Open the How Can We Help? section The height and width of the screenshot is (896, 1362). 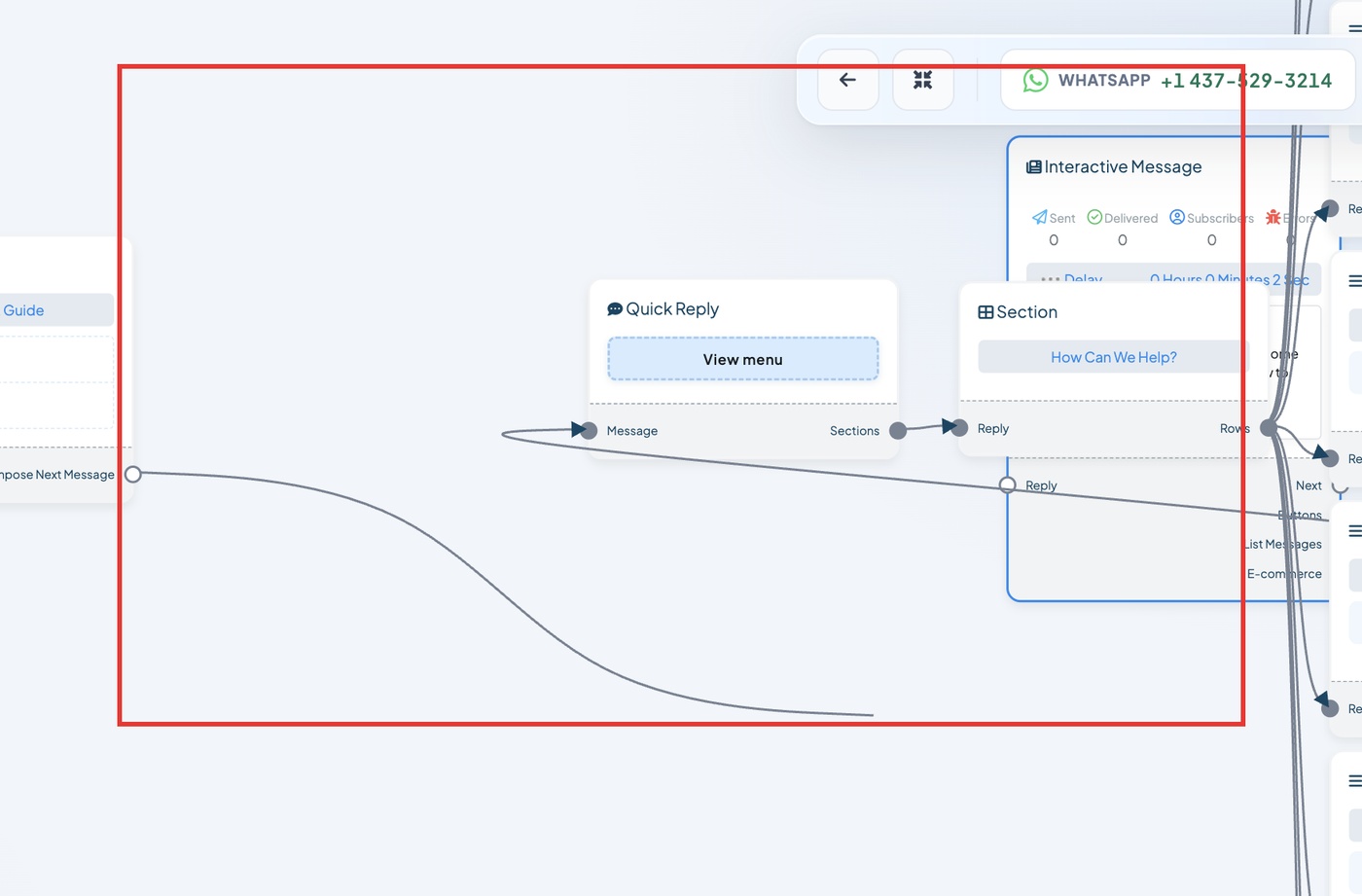tap(1113, 357)
